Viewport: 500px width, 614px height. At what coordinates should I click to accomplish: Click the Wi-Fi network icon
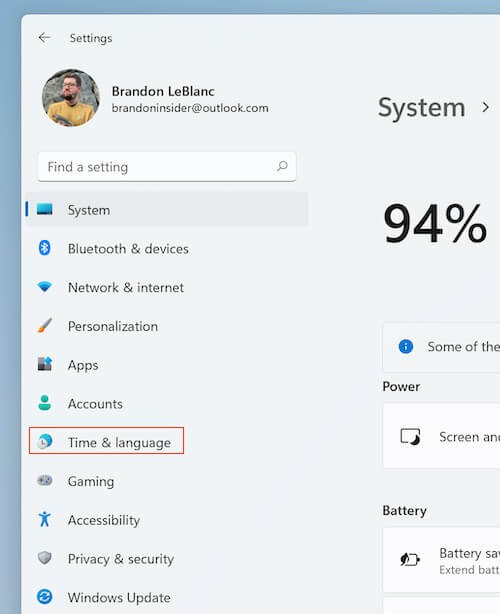[45, 287]
